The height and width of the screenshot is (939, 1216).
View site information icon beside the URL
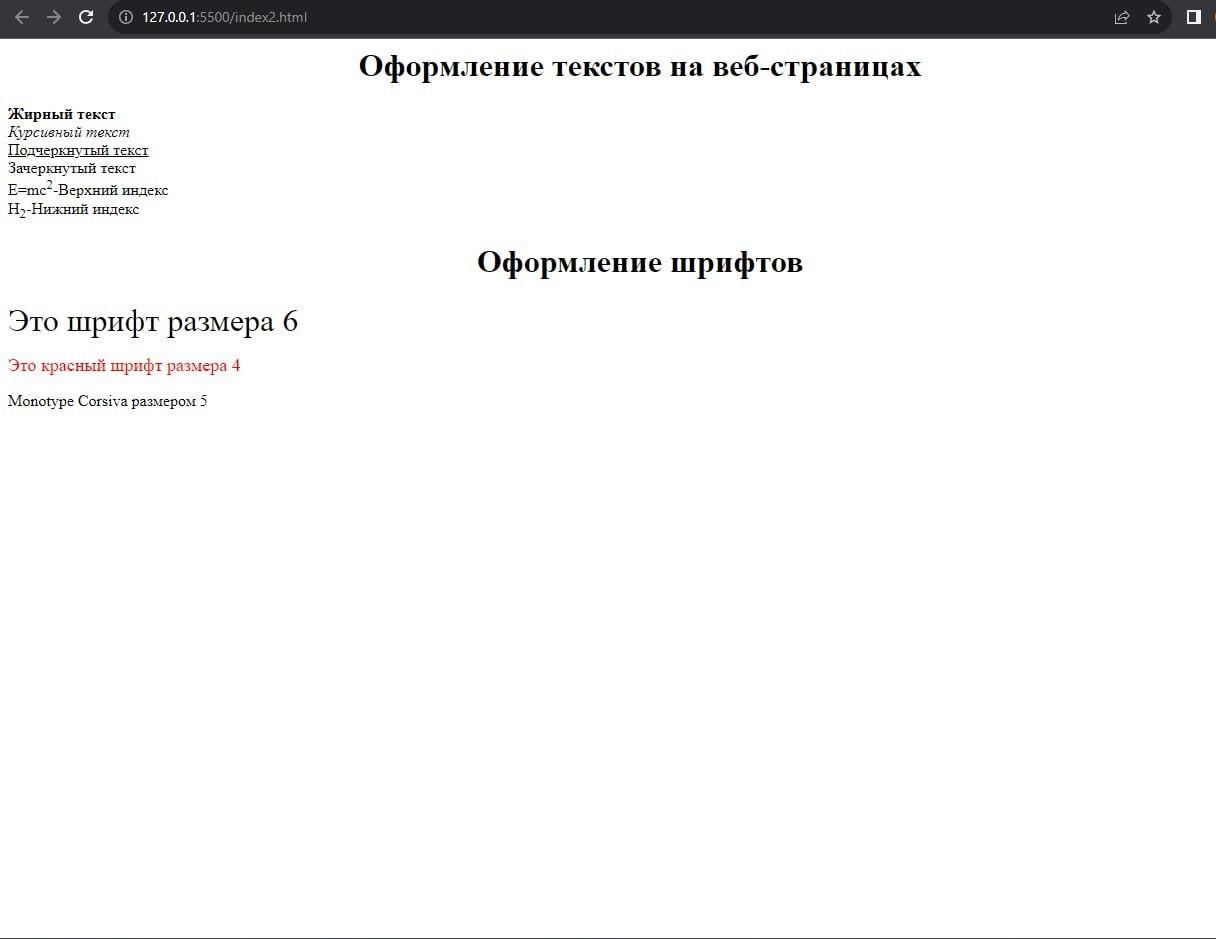click(x=126, y=17)
